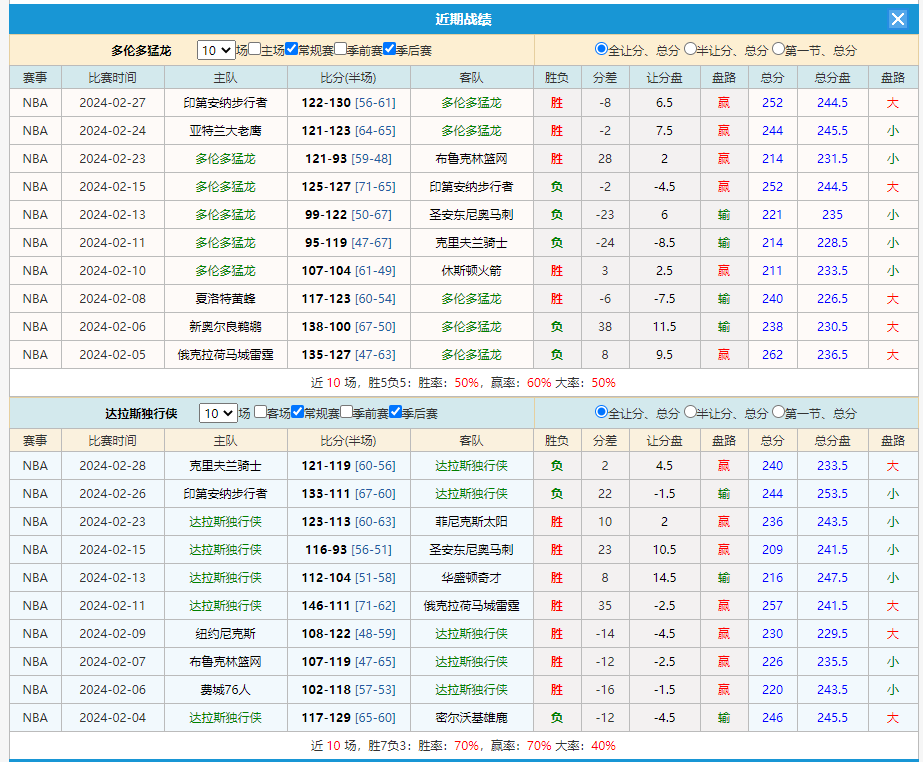
Task: Open the 达拉斯独行侠 games count dropdown
Action: [218, 413]
